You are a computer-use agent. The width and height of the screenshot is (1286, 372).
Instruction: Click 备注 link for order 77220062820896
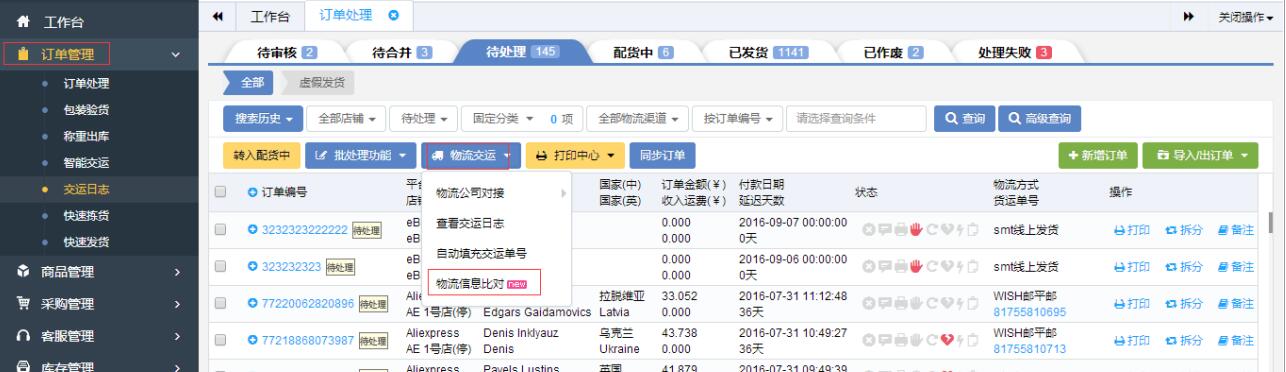(1235, 304)
